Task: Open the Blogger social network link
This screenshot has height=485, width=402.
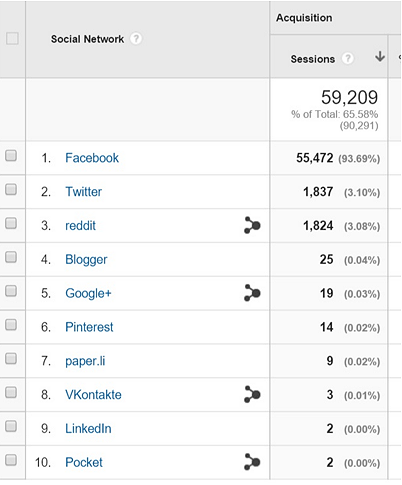Action: [x=86, y=260]
